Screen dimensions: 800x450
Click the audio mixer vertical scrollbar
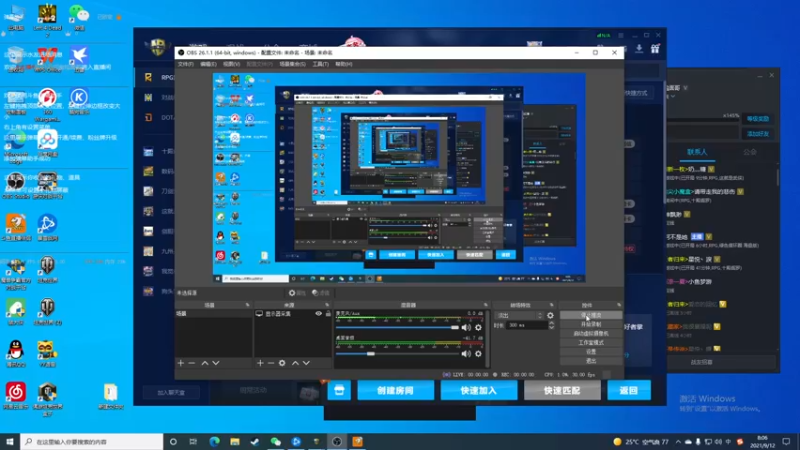(x=488, y=339)
